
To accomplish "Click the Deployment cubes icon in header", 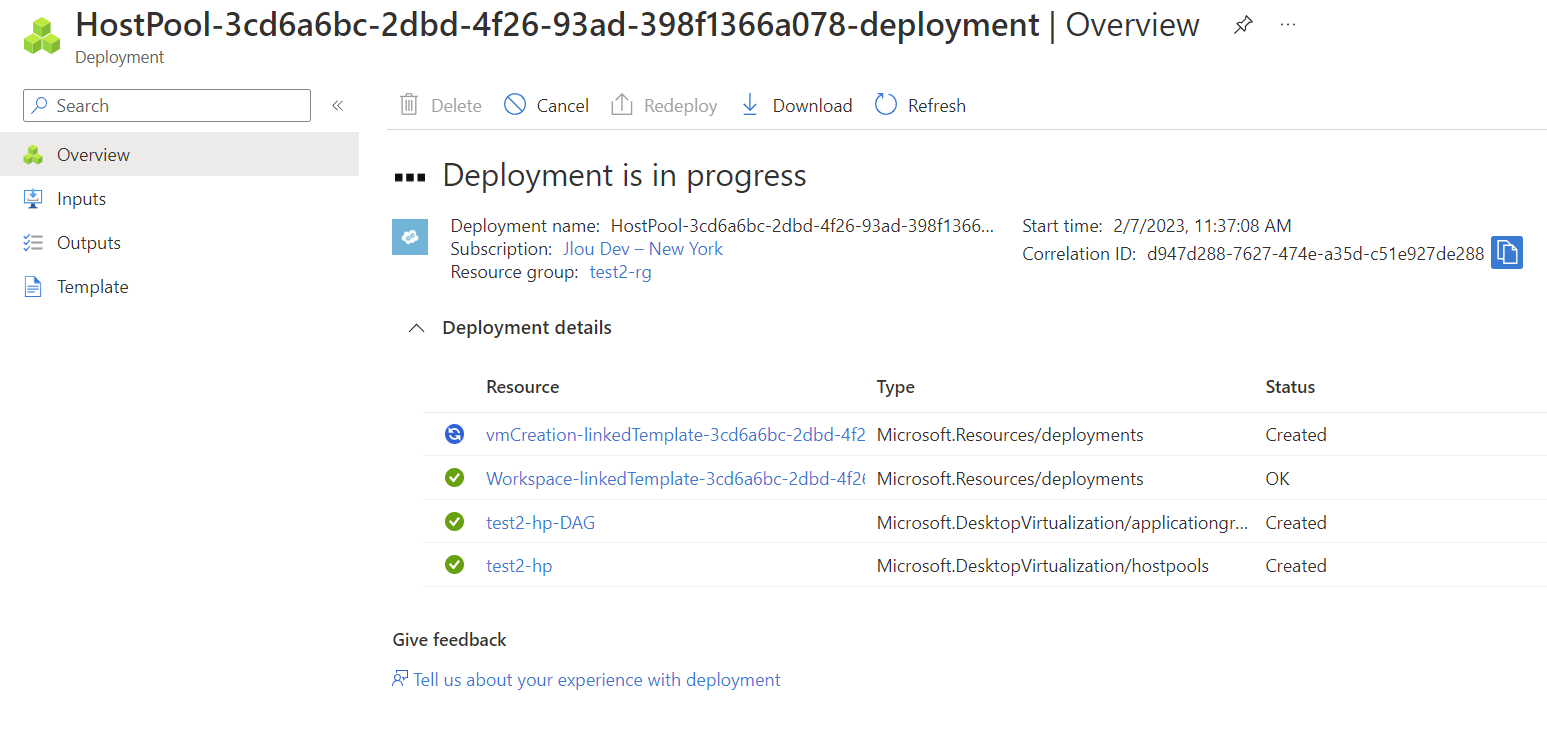I will 43,36.
